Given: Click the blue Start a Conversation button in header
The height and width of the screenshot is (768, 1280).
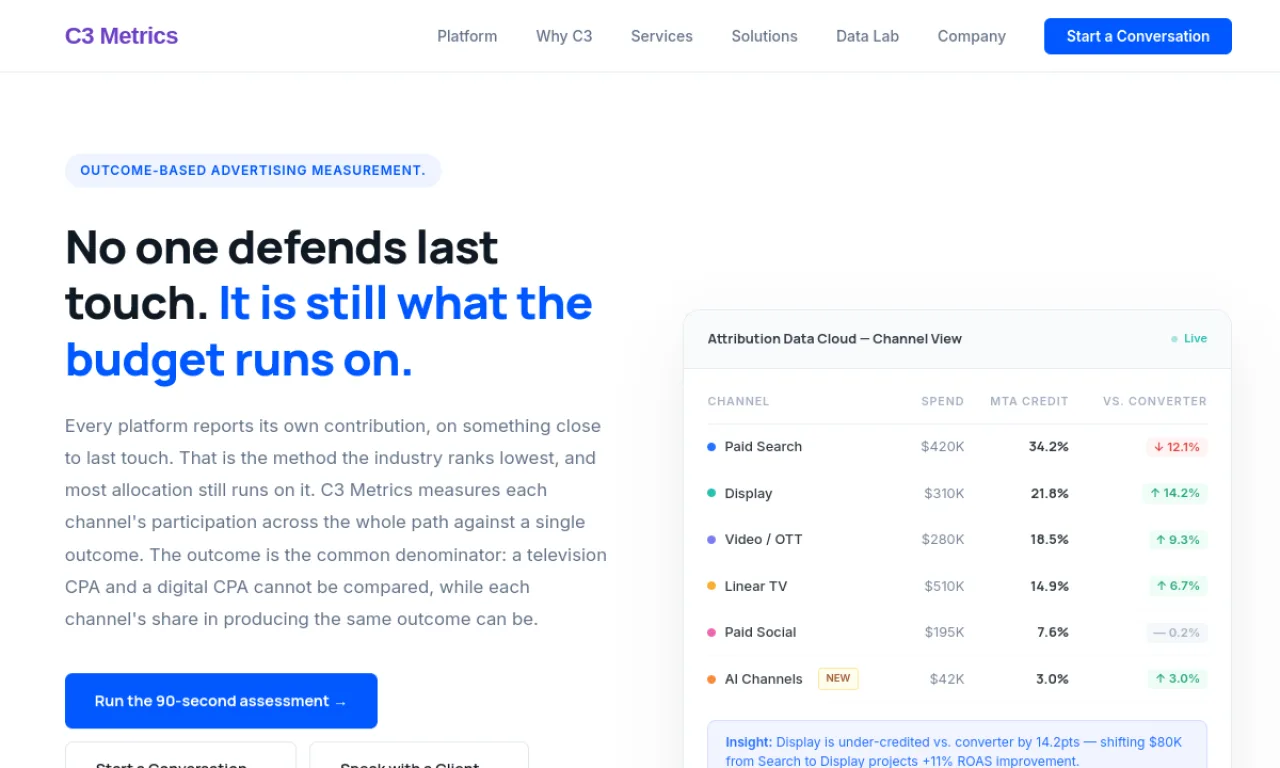Looking at the screenshot, I should point(1138,36).
